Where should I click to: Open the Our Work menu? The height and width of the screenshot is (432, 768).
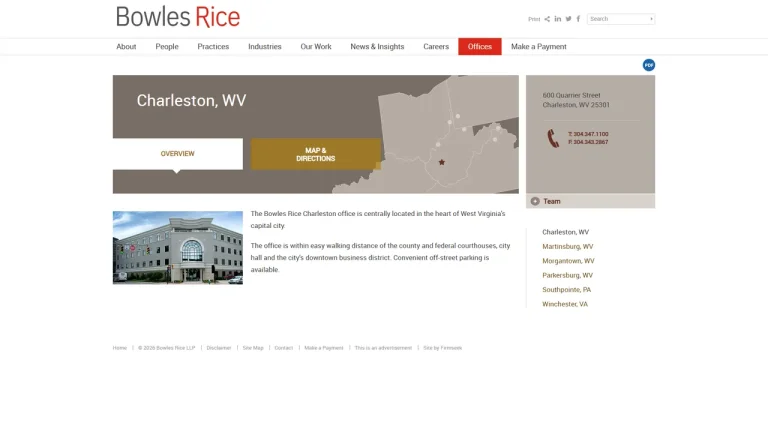coord(316,47)
